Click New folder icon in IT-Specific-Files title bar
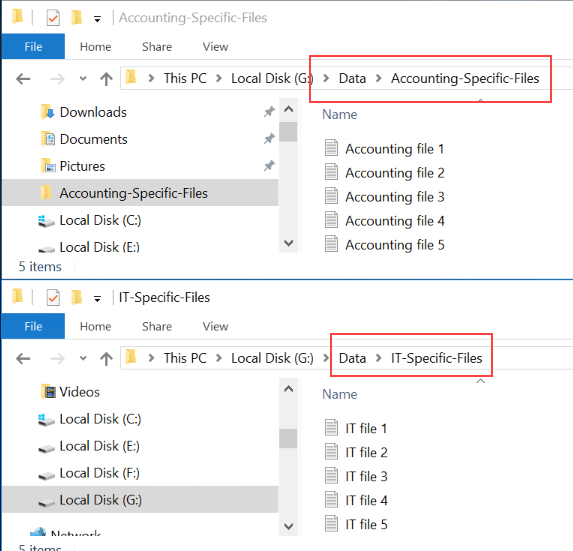This screenshot has height=551, width=573. pos(77,297)
